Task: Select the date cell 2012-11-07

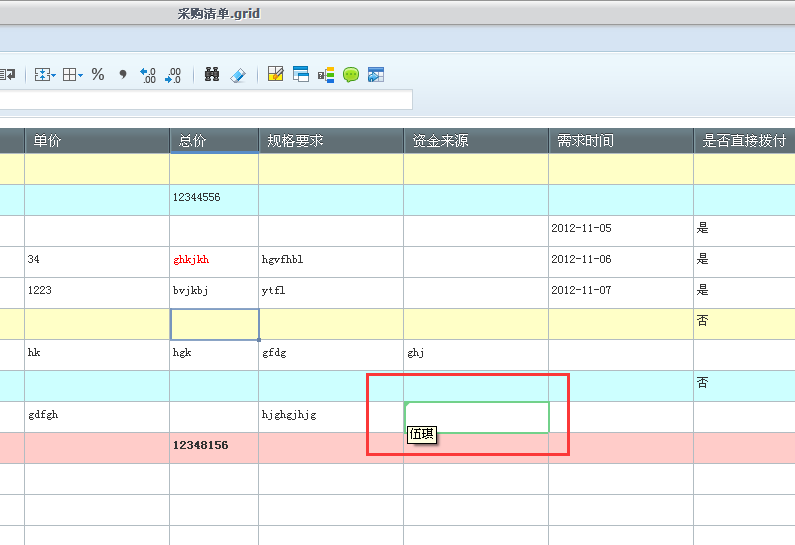Action: (621, 293)
